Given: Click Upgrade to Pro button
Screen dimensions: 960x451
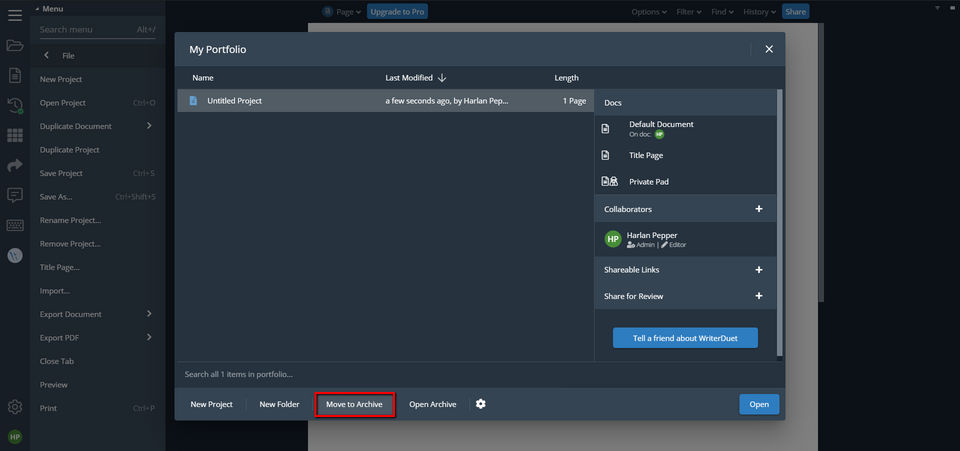Looking at the screenshot, I should (x=397, y=12).
